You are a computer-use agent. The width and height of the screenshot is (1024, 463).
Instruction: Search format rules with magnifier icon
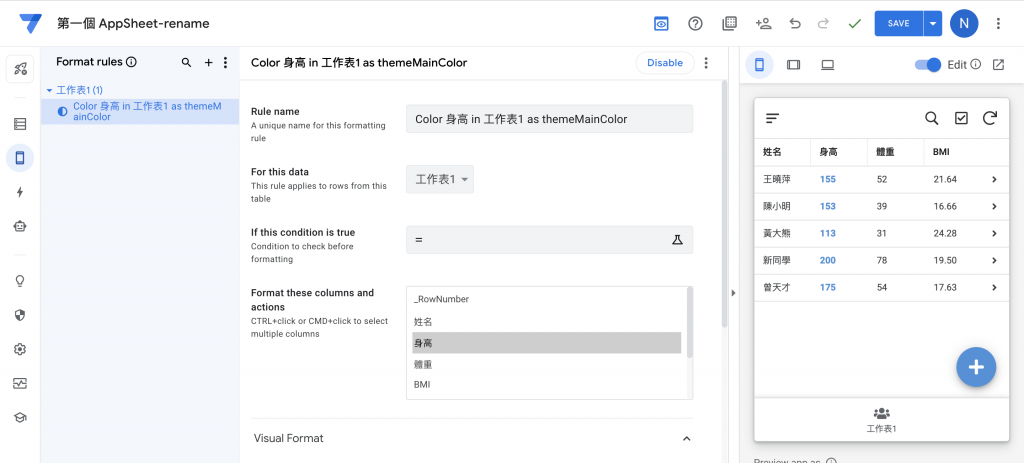[186, 62]
